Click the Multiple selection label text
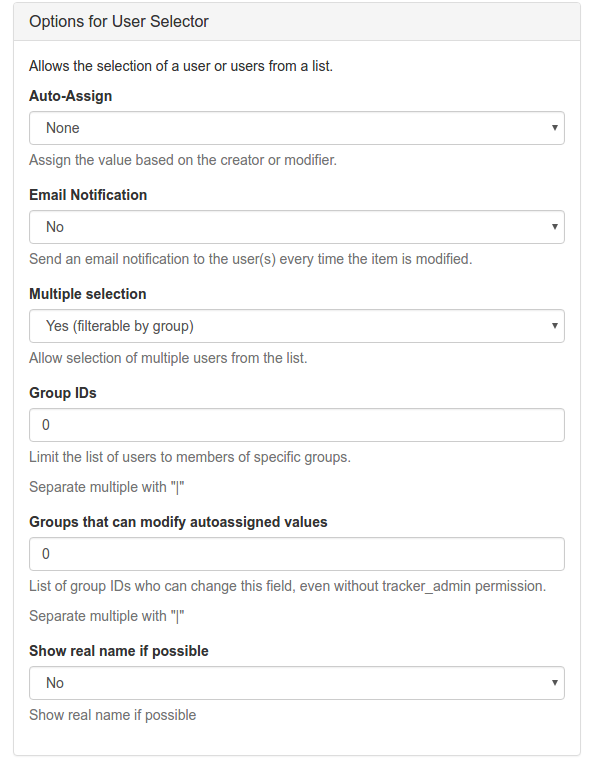595x759 pixels. pos(88,294)
